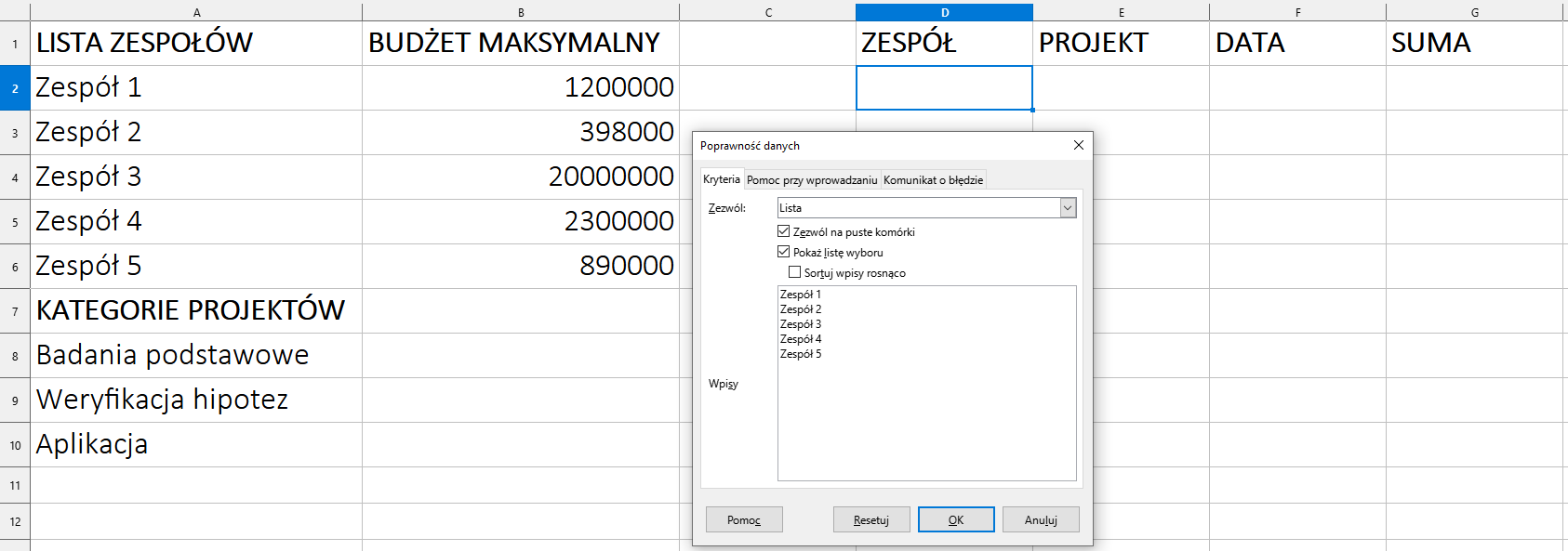The width and height of the screenshot is (1568, 551).
Task: Click cell containing Zespół 3
Action: [195, 177]
